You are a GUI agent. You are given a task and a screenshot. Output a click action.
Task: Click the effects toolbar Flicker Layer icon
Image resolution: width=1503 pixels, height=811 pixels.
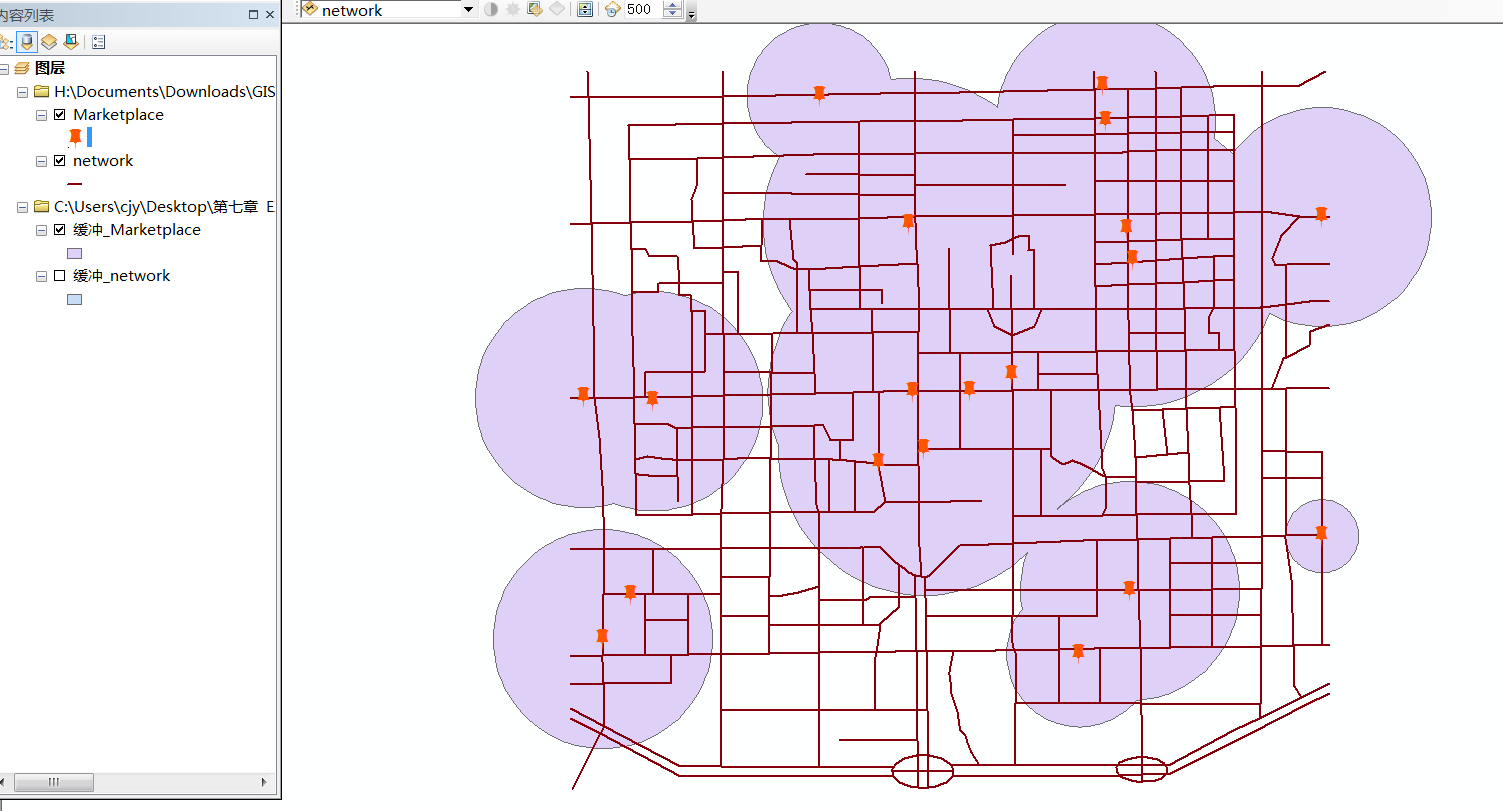coord(612,10)
